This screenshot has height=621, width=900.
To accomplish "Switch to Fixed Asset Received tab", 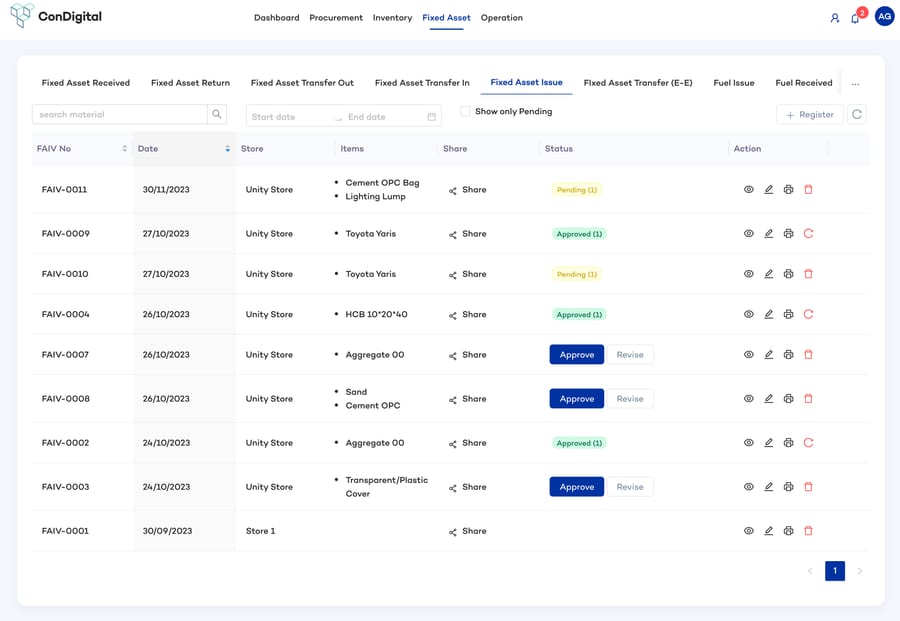I will click(x=86, y=83).
